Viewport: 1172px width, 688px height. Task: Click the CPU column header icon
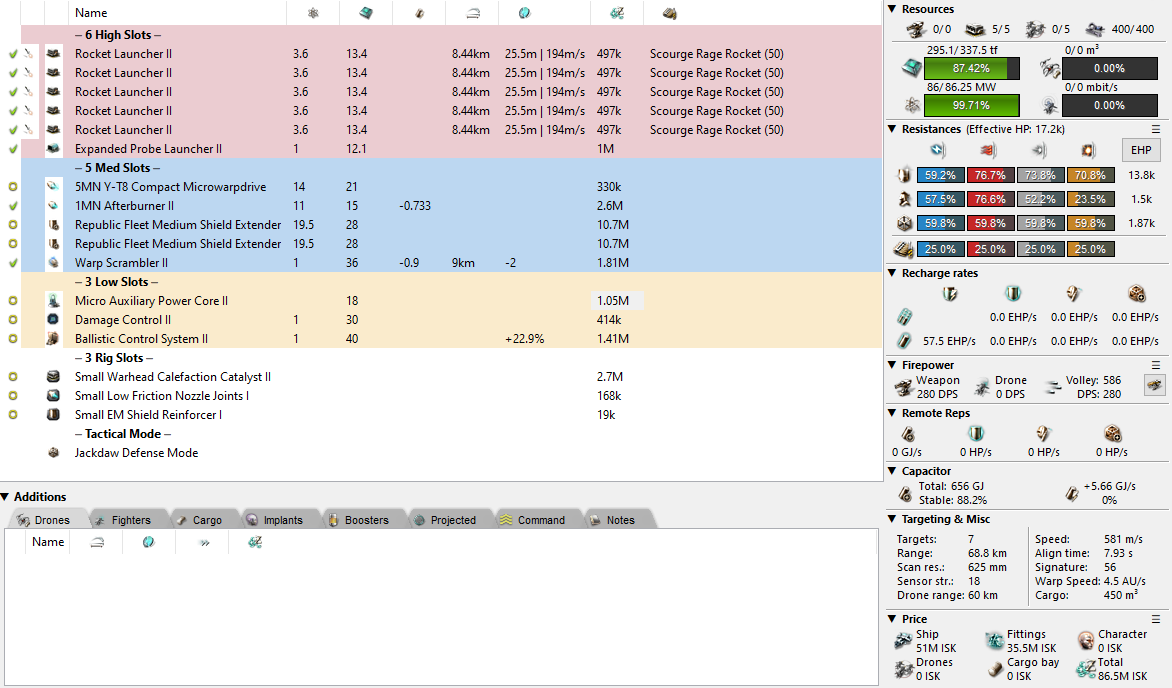367,13
